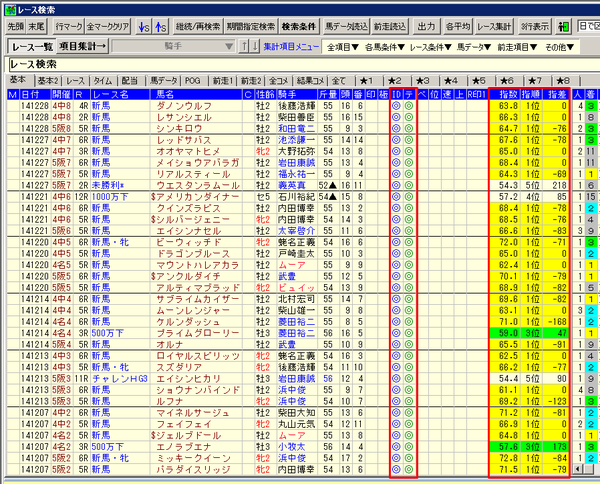
Task: Sort by the 馬名 column header
Action: click(196, 95)
